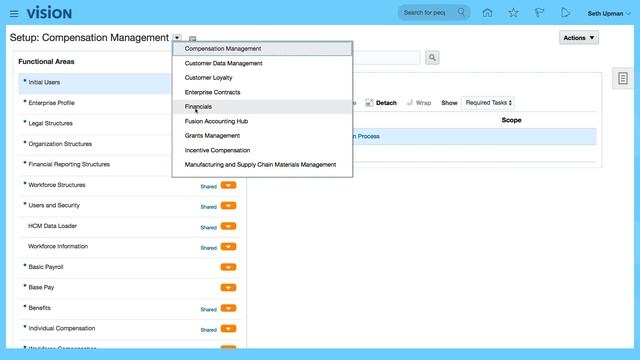Select the Users and Security functional area

coord(54,205)
